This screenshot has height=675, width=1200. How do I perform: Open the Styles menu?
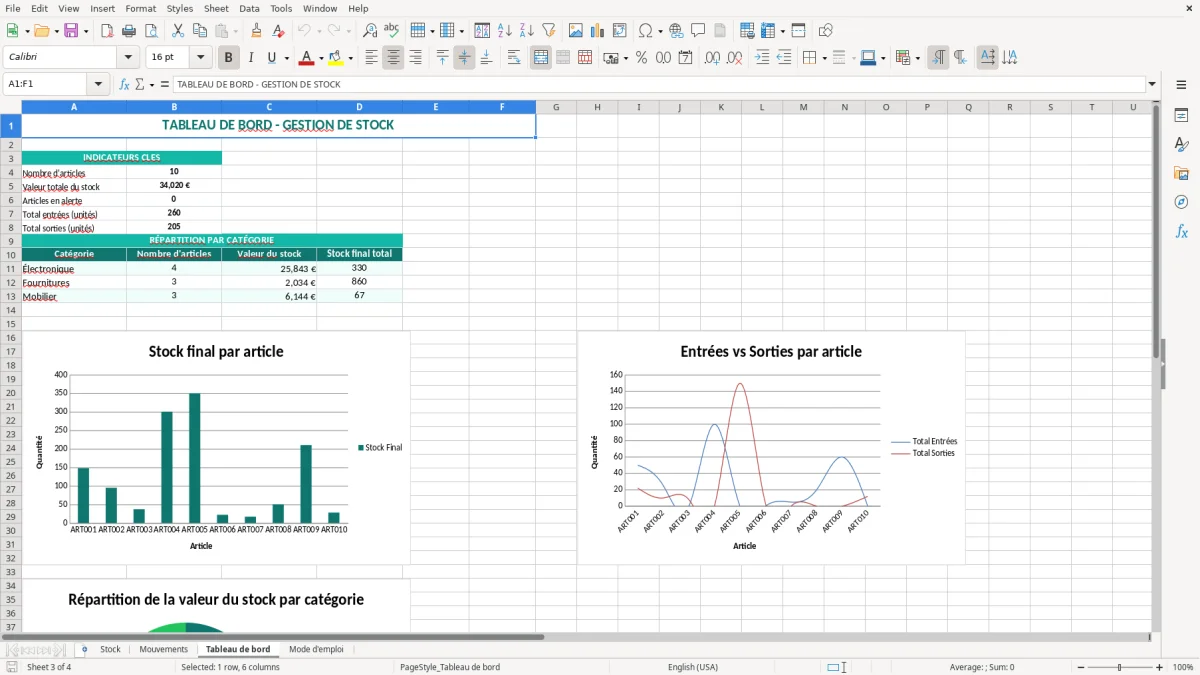[180, 8]
